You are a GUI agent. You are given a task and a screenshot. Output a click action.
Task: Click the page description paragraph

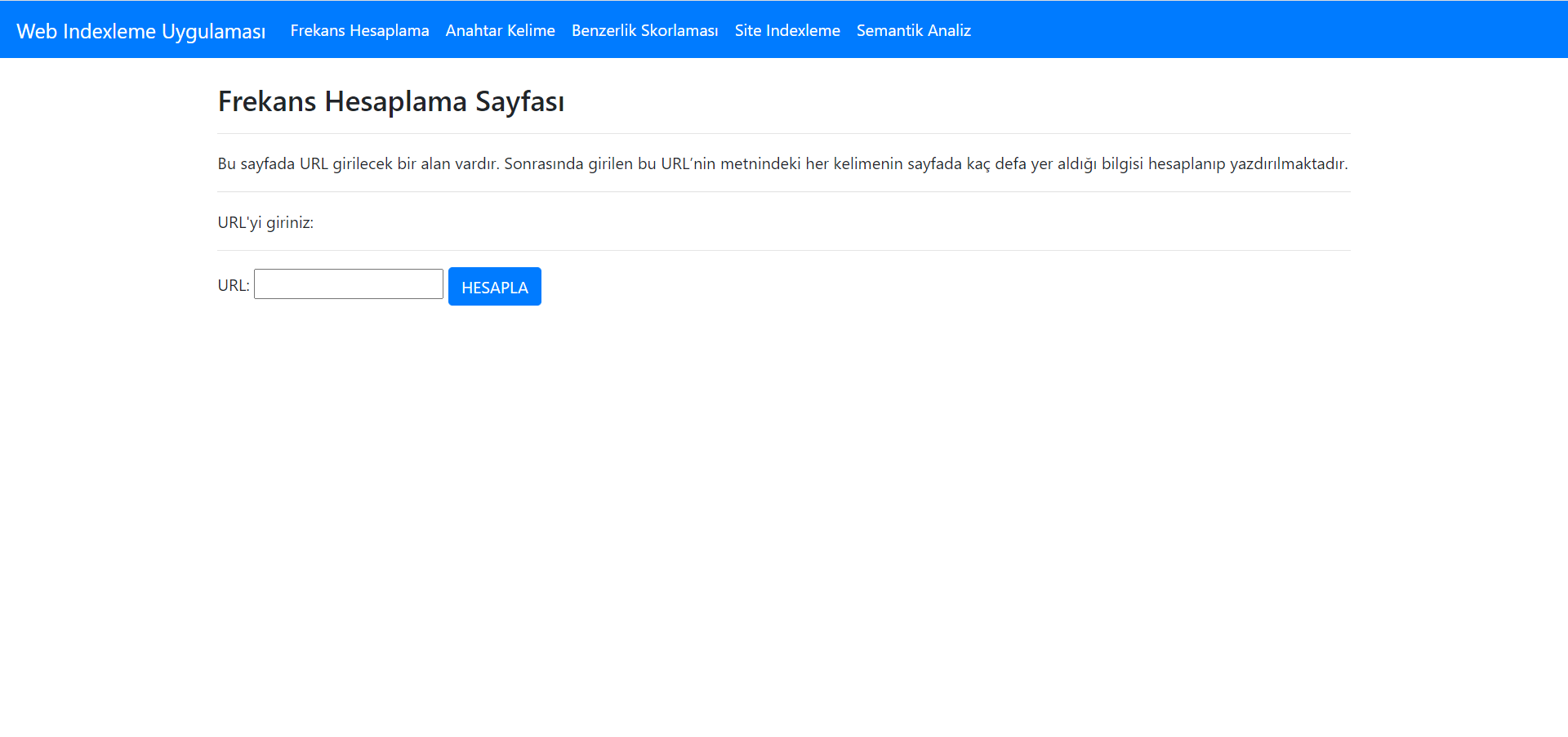pyautogui.click(x=782, y=163)
